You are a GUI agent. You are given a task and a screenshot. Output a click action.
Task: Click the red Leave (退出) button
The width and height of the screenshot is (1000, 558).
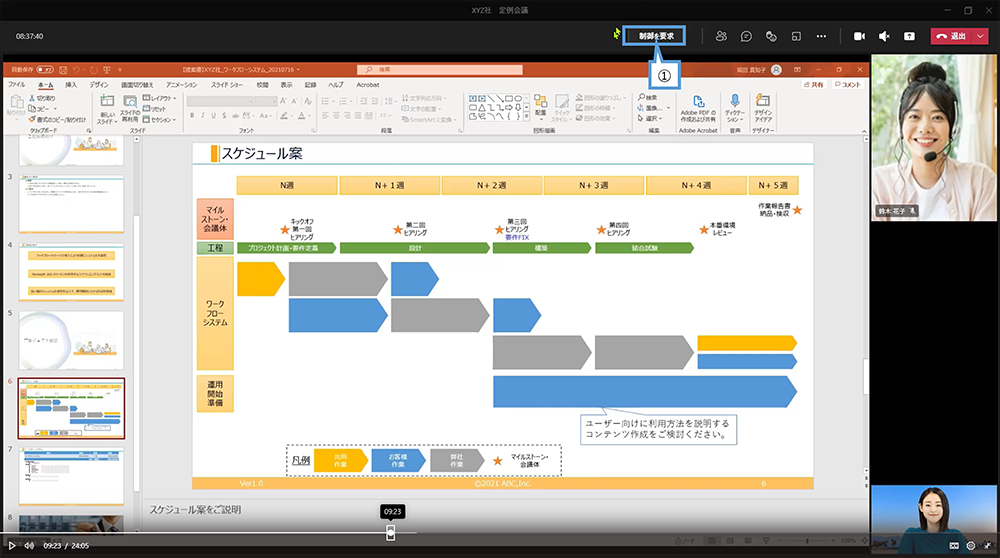pyautogui.click(x=952, y=36)
